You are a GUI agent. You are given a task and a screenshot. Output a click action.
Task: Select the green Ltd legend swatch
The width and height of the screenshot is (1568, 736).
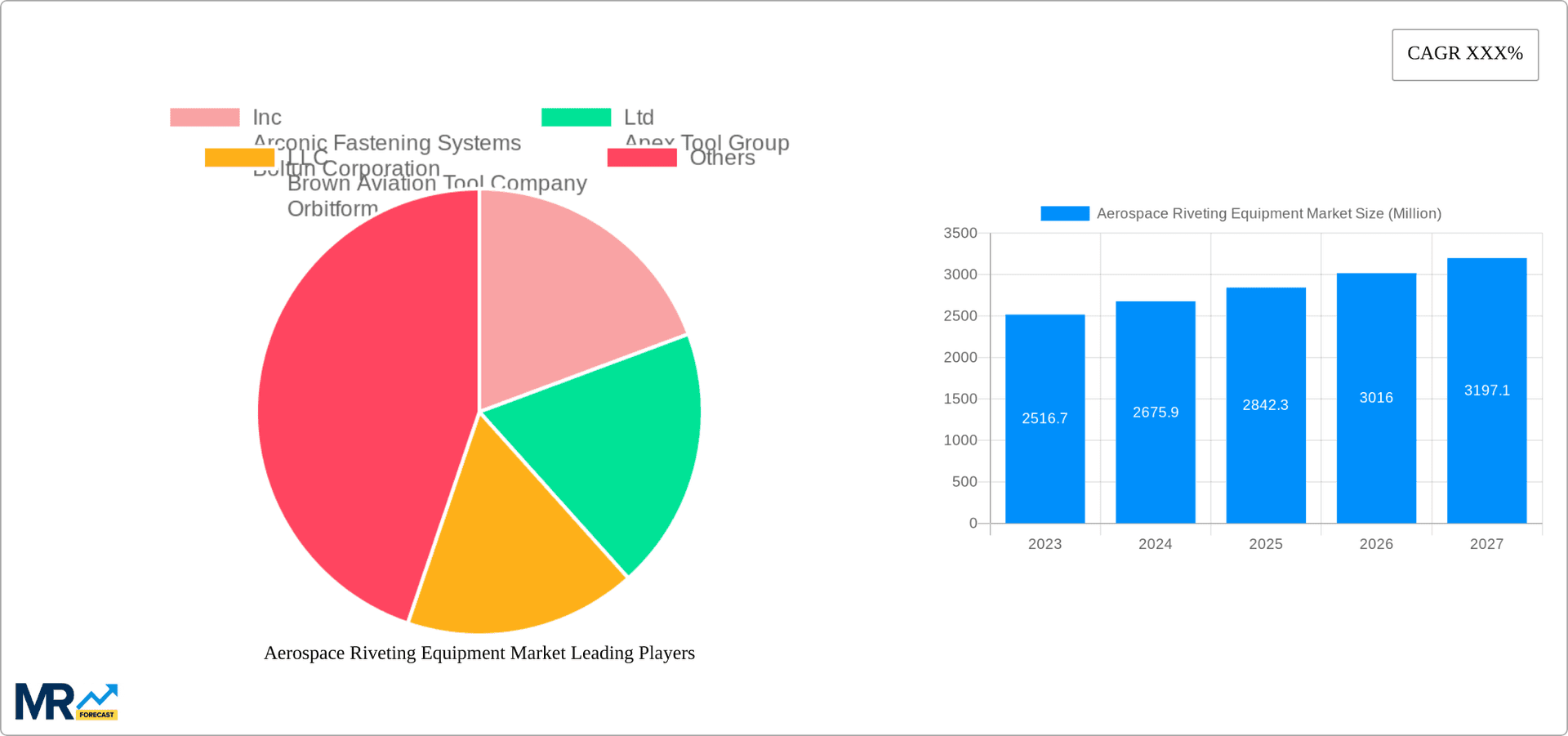tap(575, 117)
